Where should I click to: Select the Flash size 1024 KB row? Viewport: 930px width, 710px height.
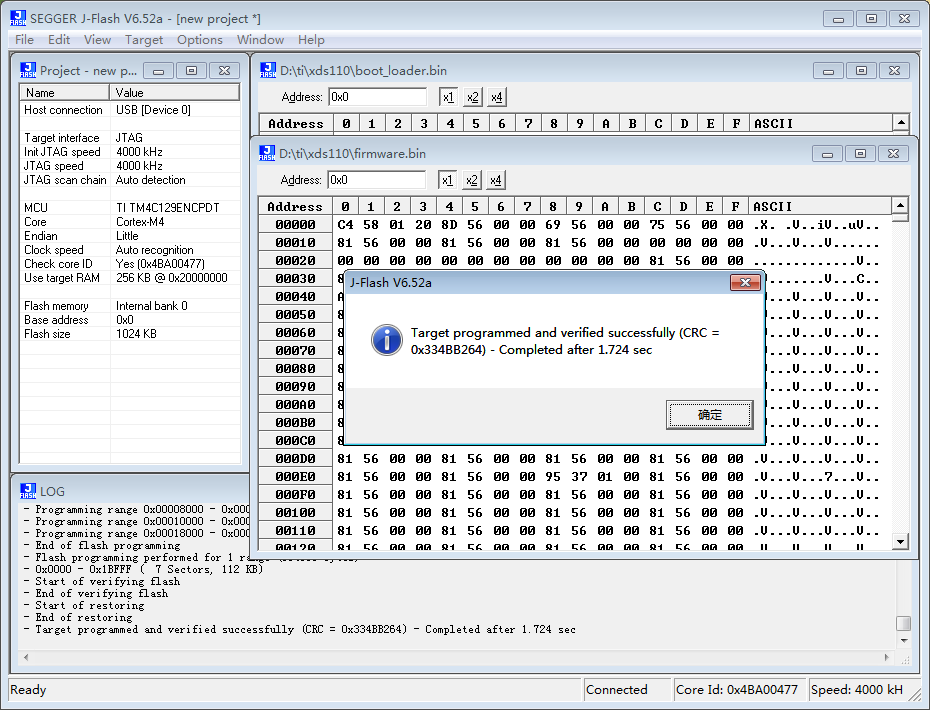pyautogui.click(x=130, y=334)
